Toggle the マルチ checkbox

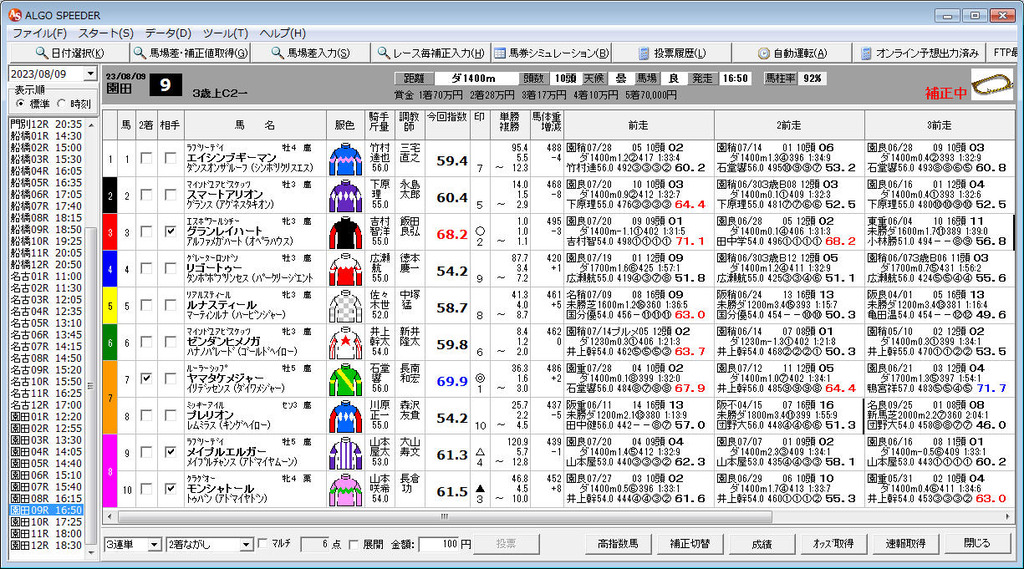point(263,544)
